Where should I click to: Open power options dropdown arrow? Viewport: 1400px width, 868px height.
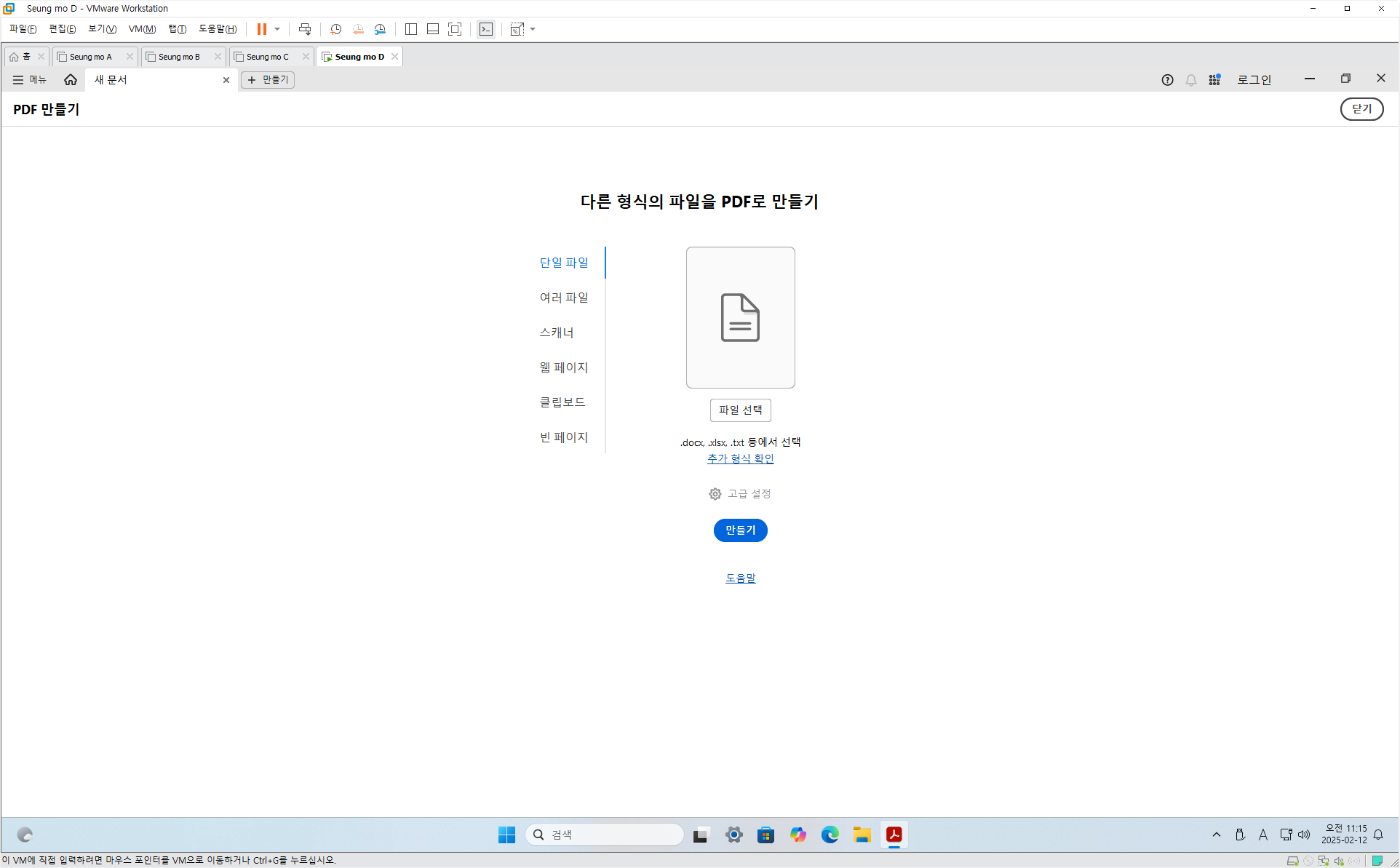pos(277,29)
